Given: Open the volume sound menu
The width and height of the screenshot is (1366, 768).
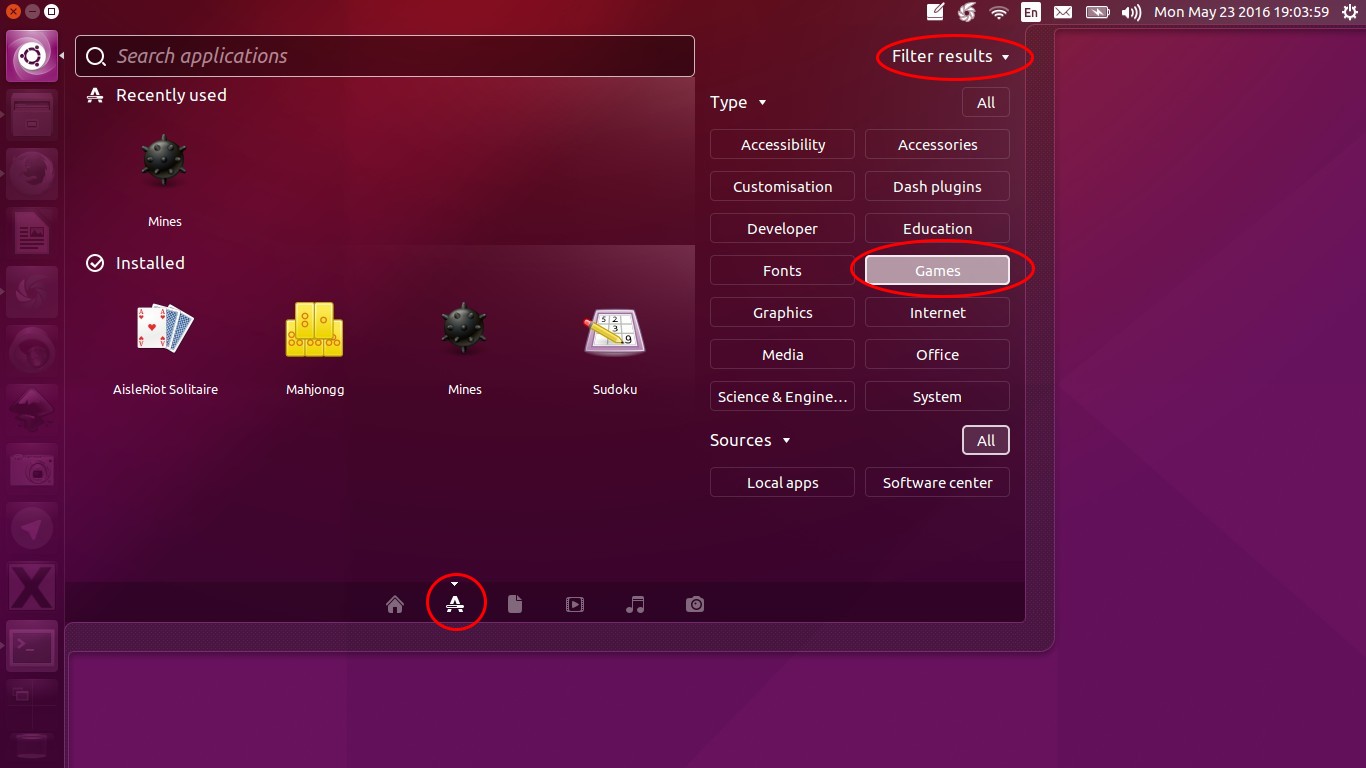Looking at the screenshot, I should click(x=1131, y=12).
